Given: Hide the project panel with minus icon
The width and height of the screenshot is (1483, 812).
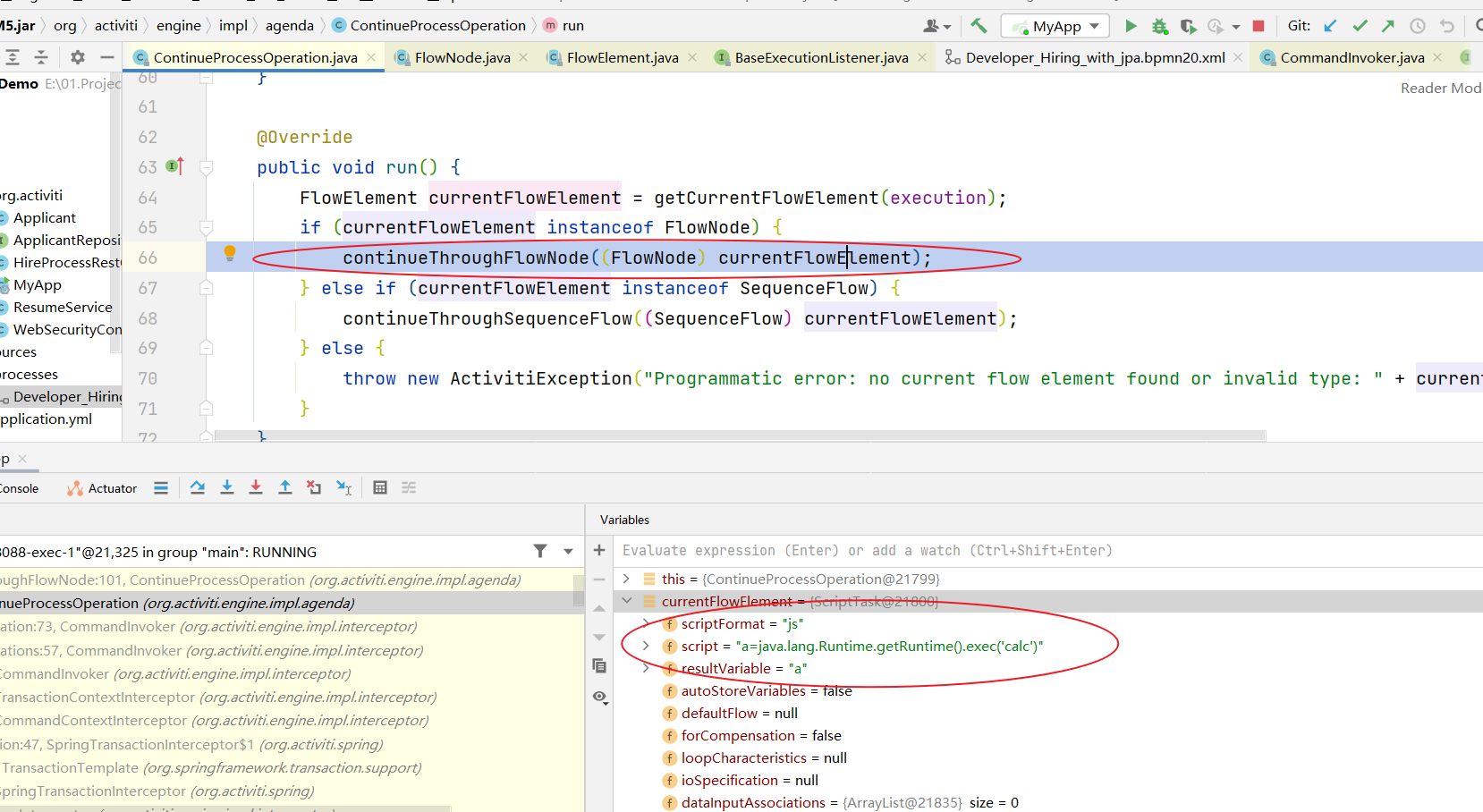Looking at the screenshot, I should click(x=107, y=57).
